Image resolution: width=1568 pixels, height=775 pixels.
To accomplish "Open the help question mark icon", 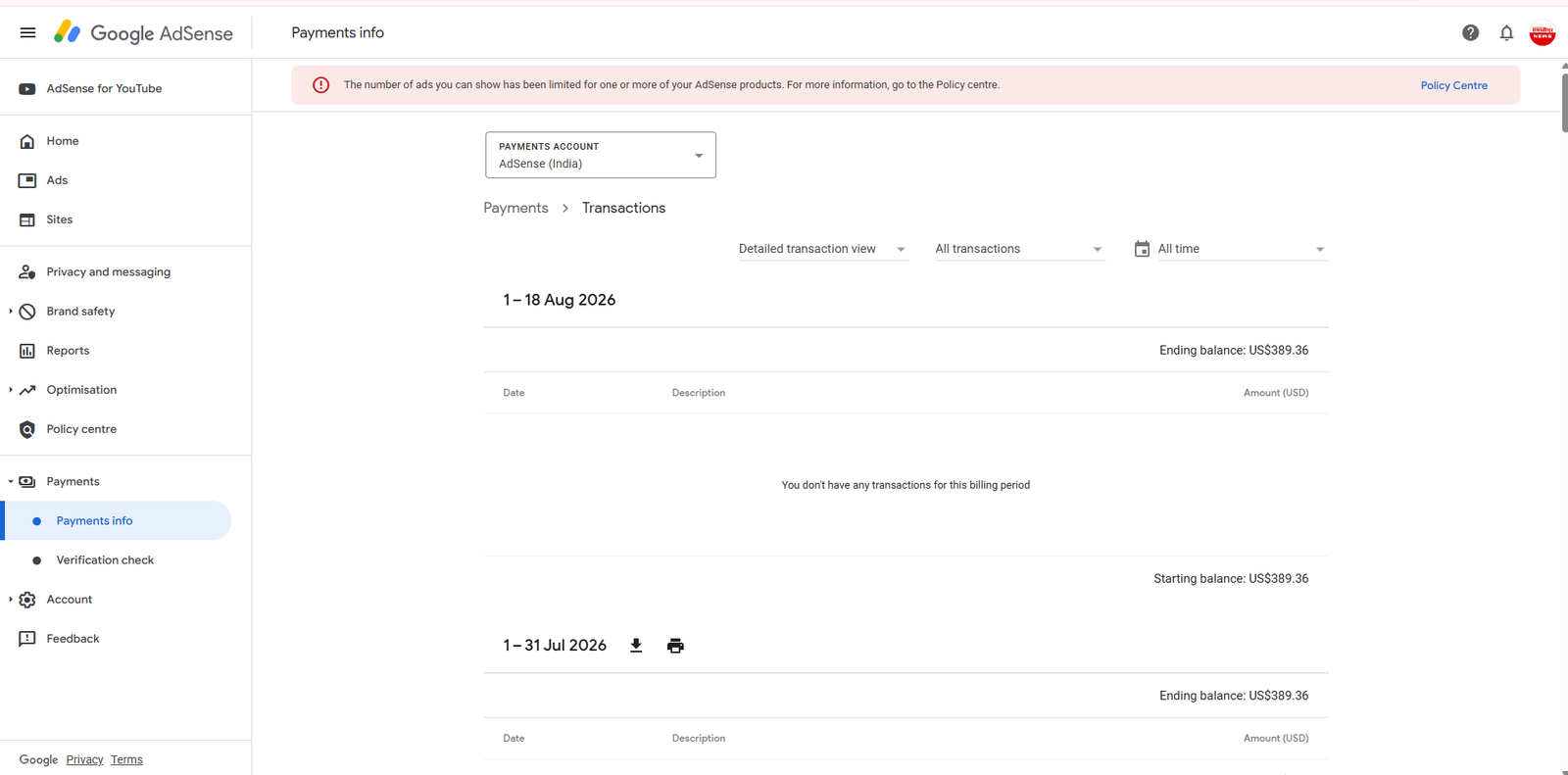I will (1470, 32).
